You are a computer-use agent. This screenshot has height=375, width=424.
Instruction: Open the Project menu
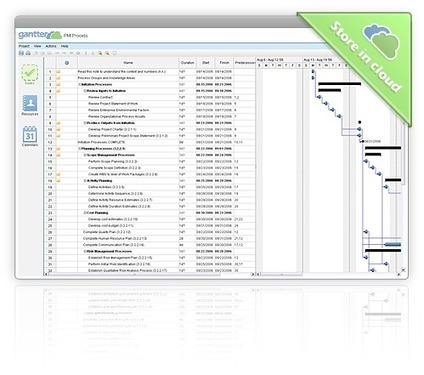click(x=24, y=46)
